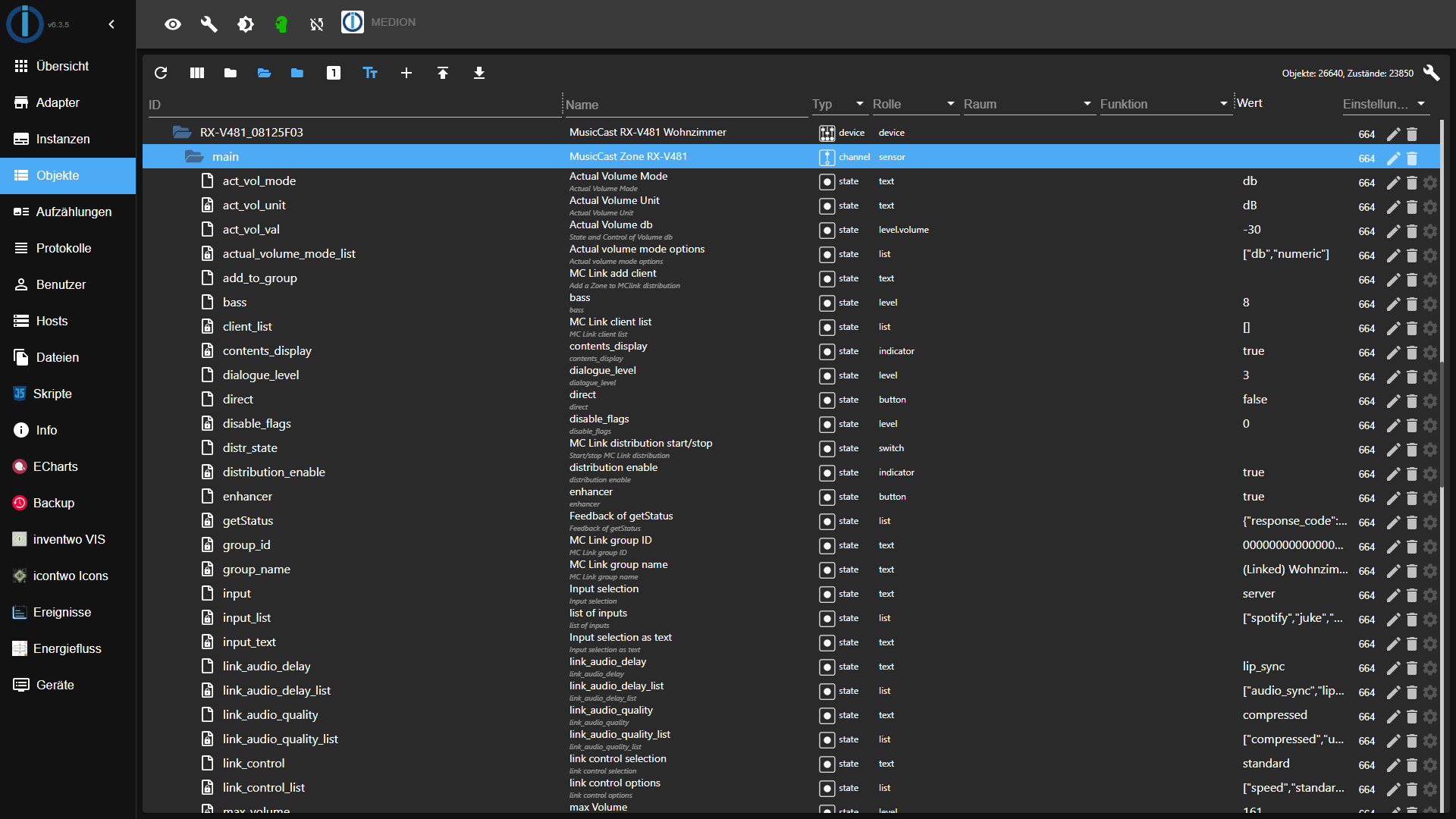
Task: Open ECharts from the sidebar
Action: point(68,466)
